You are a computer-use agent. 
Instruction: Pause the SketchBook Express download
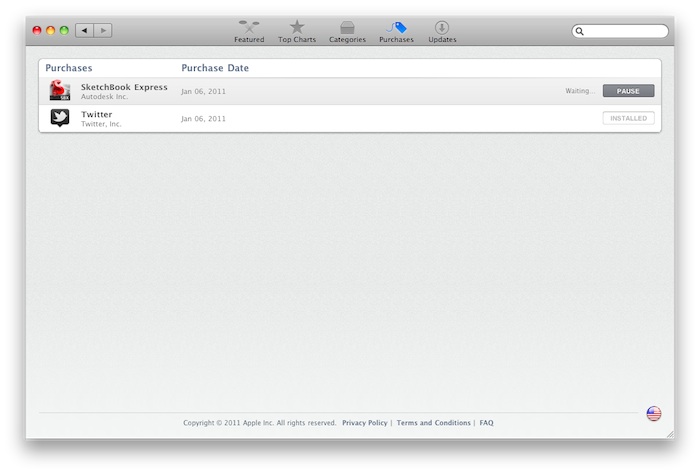pyautogui.click(x=629, y=91)
